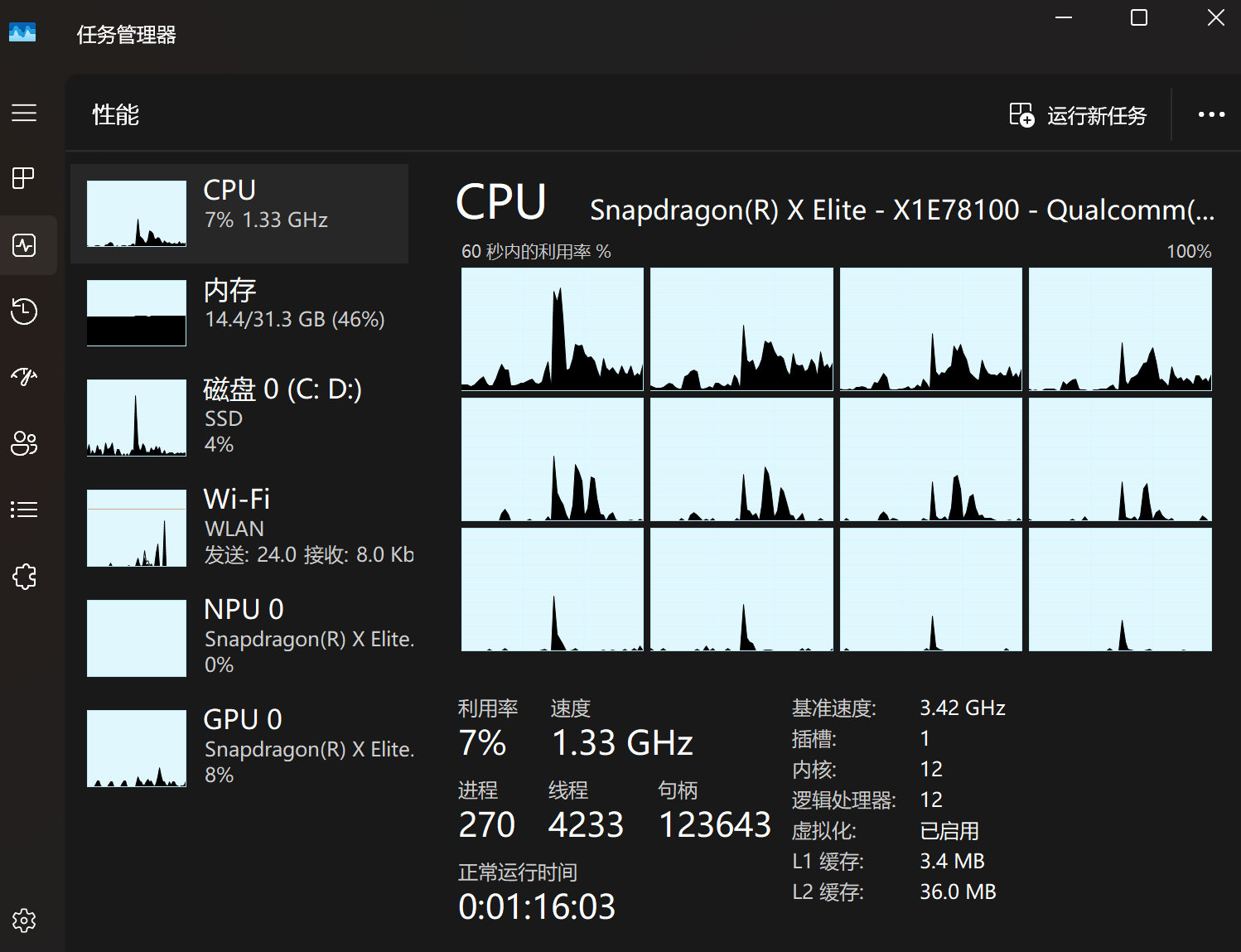This screenshot has width=1241, height=952.
Task: Click the 60 秒内的利用率 % label
Action: pyautogui.click(x=536, y=251)
